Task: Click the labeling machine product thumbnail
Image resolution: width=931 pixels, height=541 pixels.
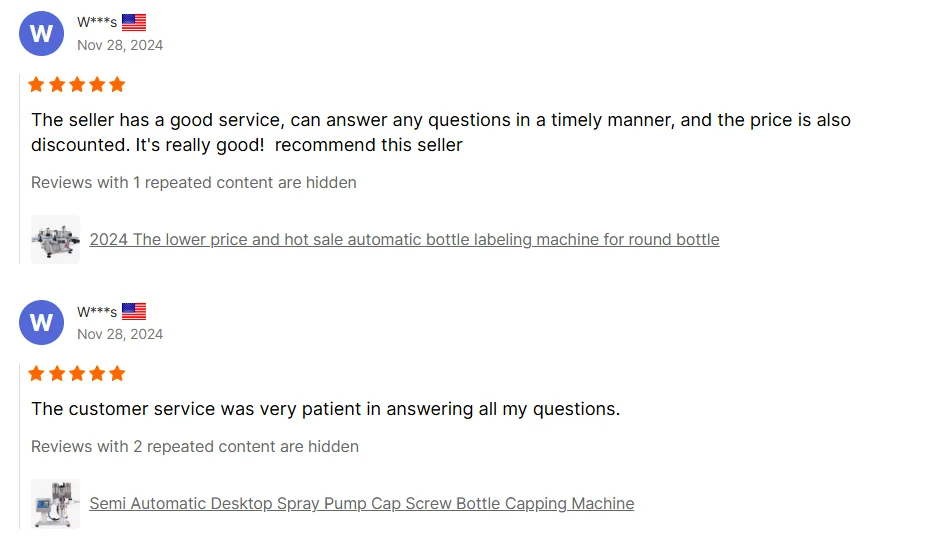Action: click(55, 239)
